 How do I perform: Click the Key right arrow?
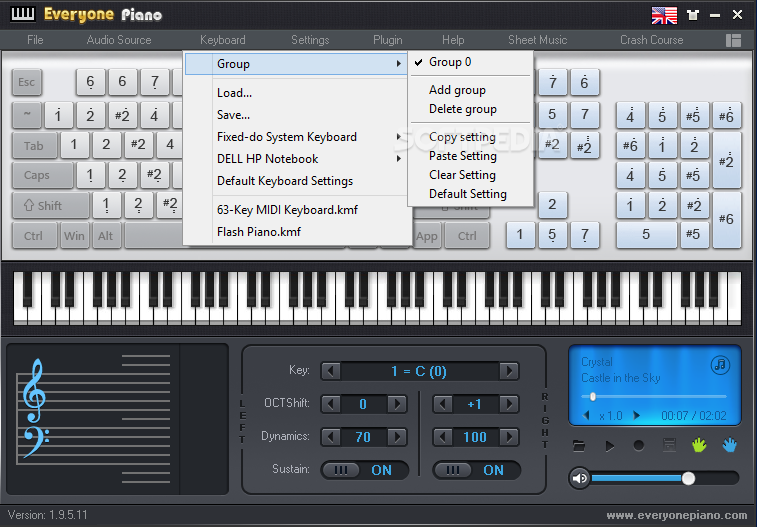509,372
